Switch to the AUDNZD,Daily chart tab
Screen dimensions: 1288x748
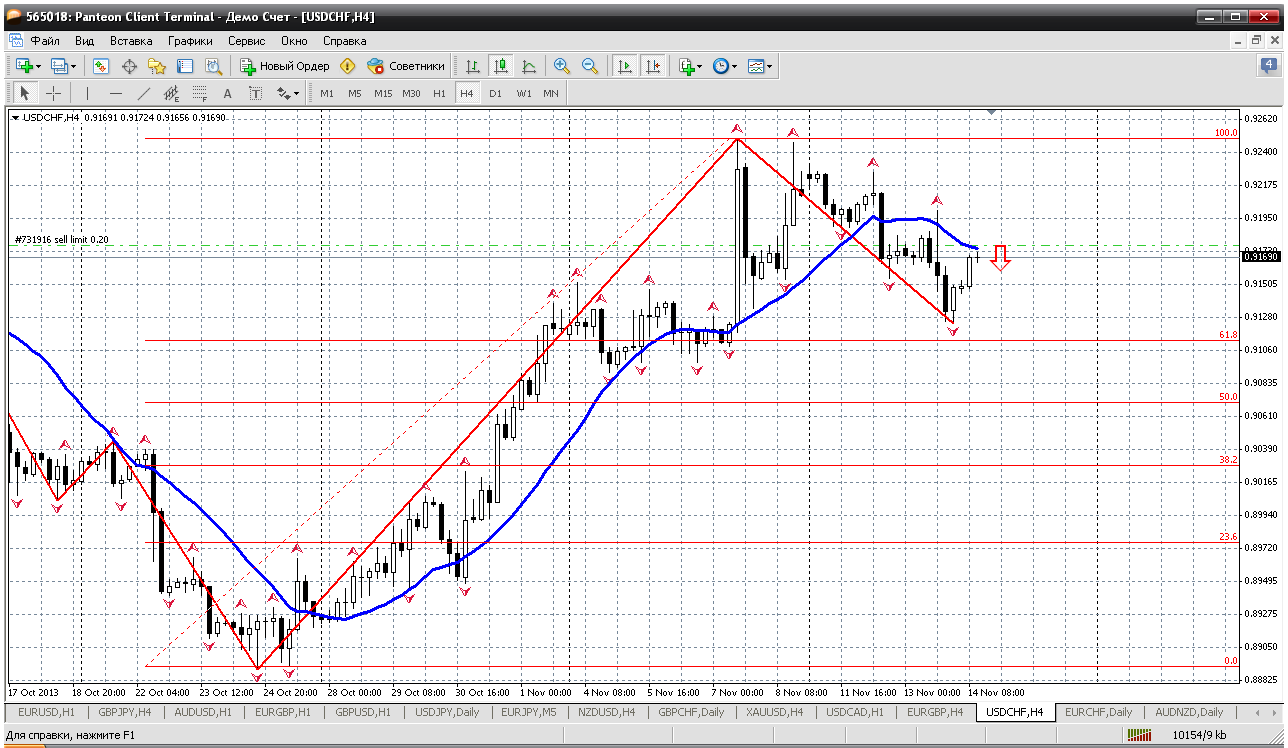tap(1188, 712)
